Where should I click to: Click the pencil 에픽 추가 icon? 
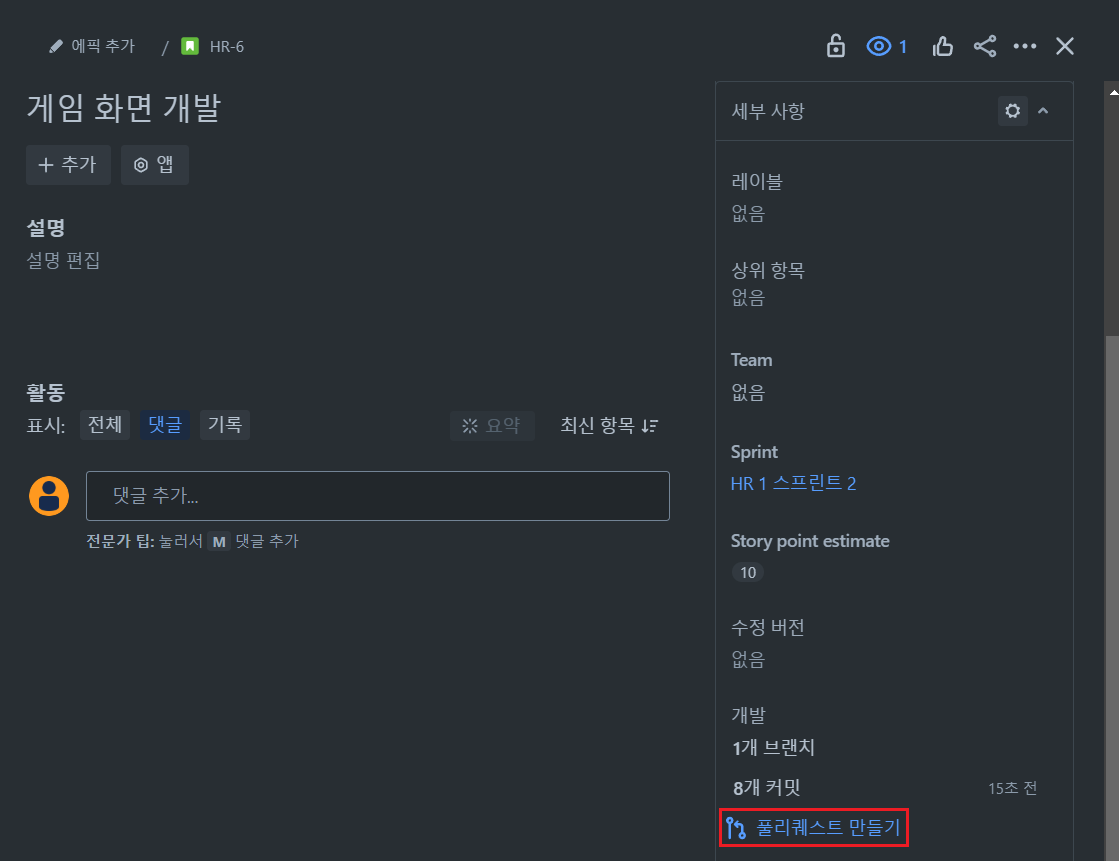56,46
